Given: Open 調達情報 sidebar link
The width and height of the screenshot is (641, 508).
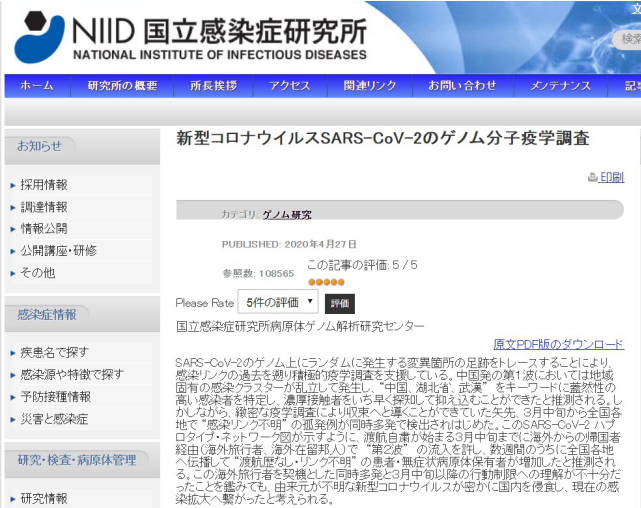Looking at the screenshot, I should click(45, 207).
